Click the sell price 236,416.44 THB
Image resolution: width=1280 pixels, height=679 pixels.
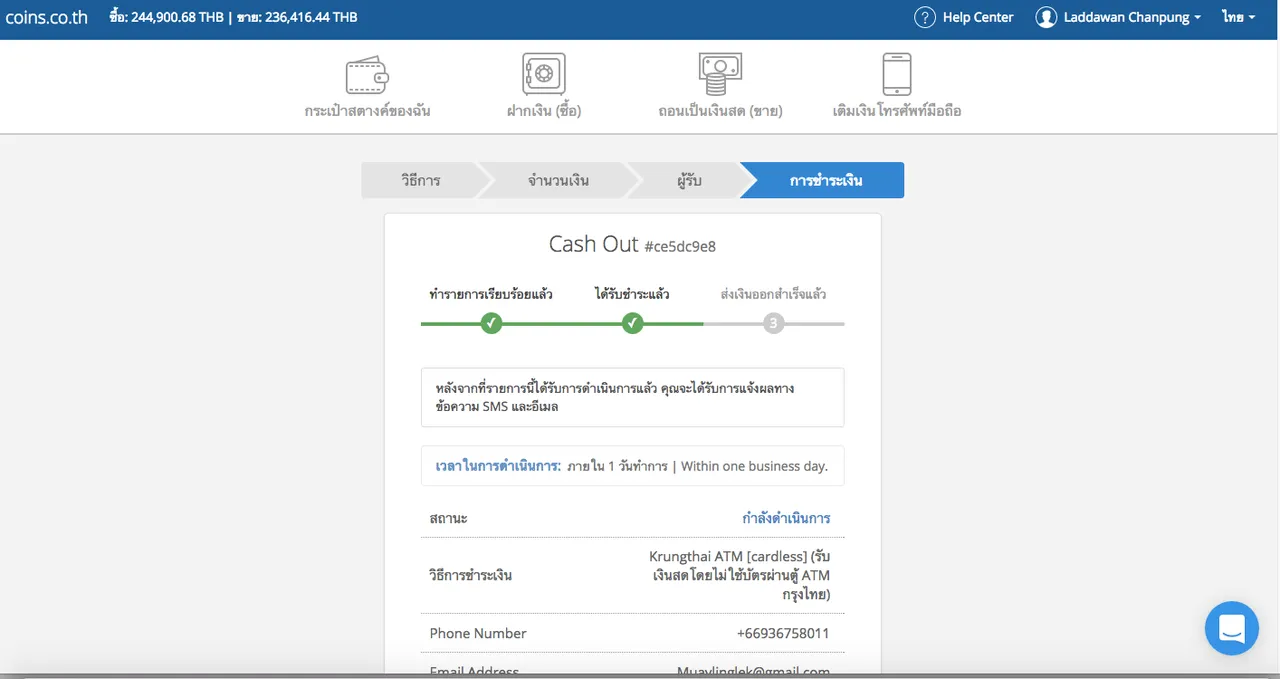tap(297, 17)
